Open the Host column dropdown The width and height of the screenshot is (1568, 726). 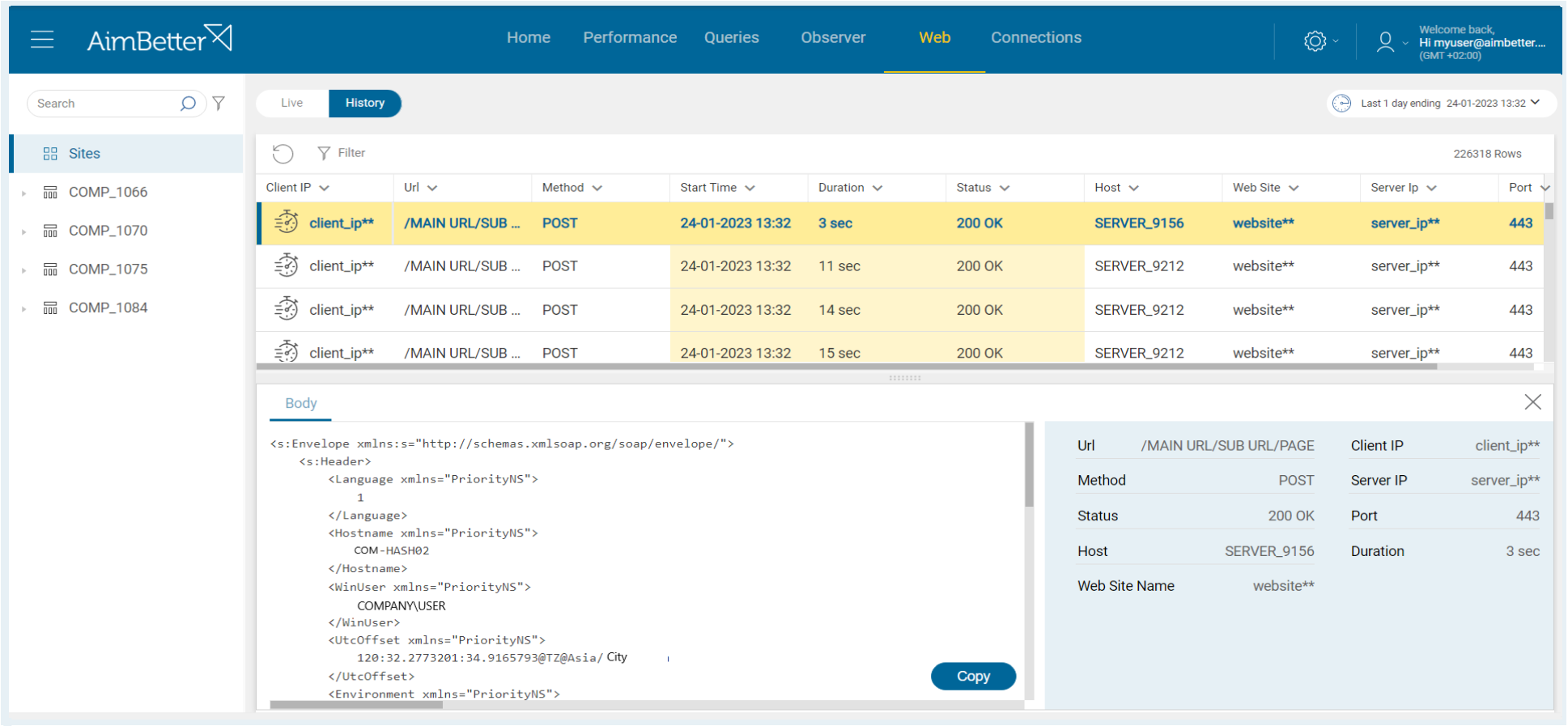[x=1134, y=188]
